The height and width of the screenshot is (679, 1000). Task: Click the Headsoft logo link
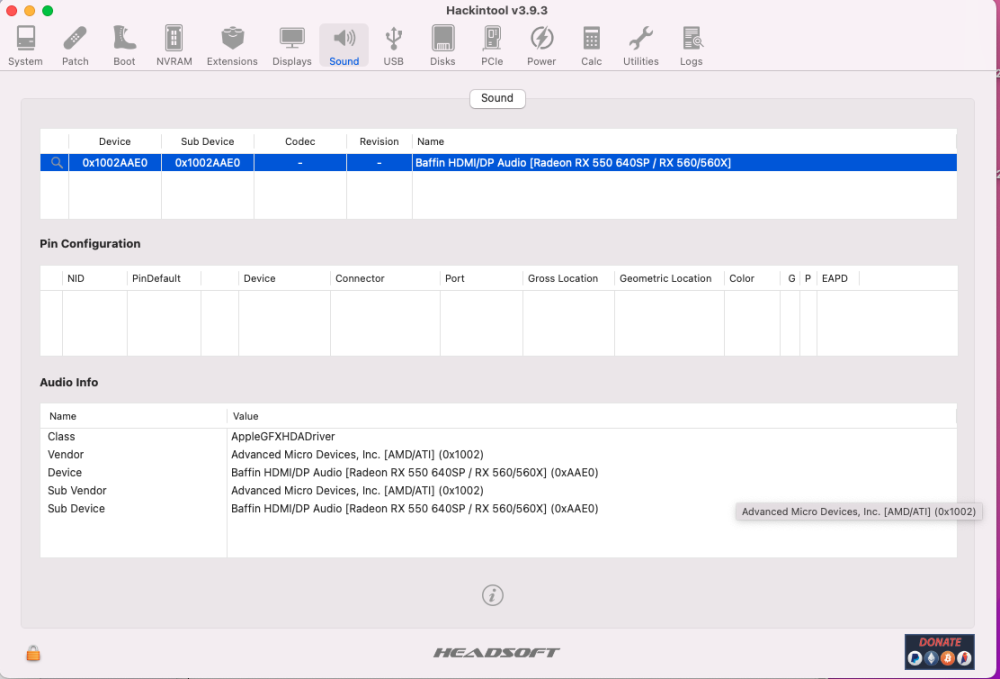pos(496,652)
